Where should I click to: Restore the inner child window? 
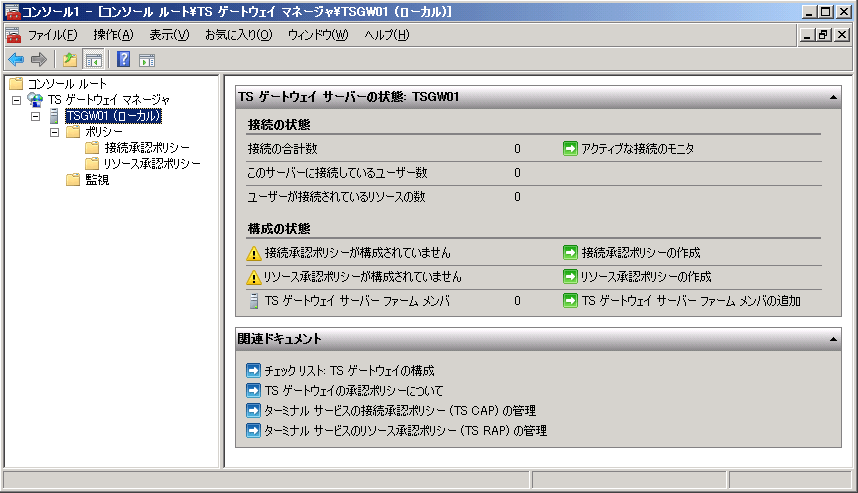tap(824, 35)
